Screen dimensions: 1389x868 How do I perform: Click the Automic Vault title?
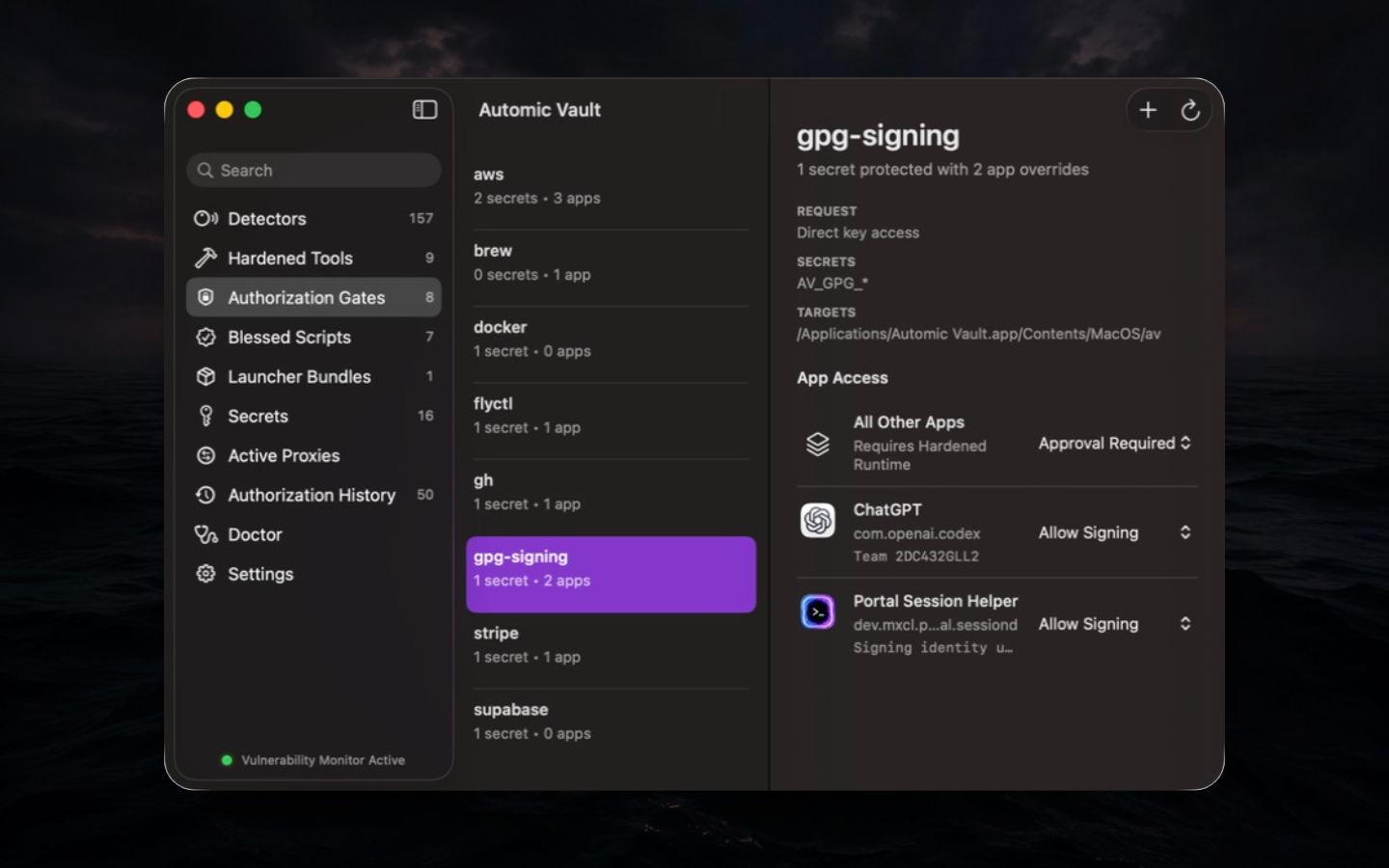coord(539,110)
